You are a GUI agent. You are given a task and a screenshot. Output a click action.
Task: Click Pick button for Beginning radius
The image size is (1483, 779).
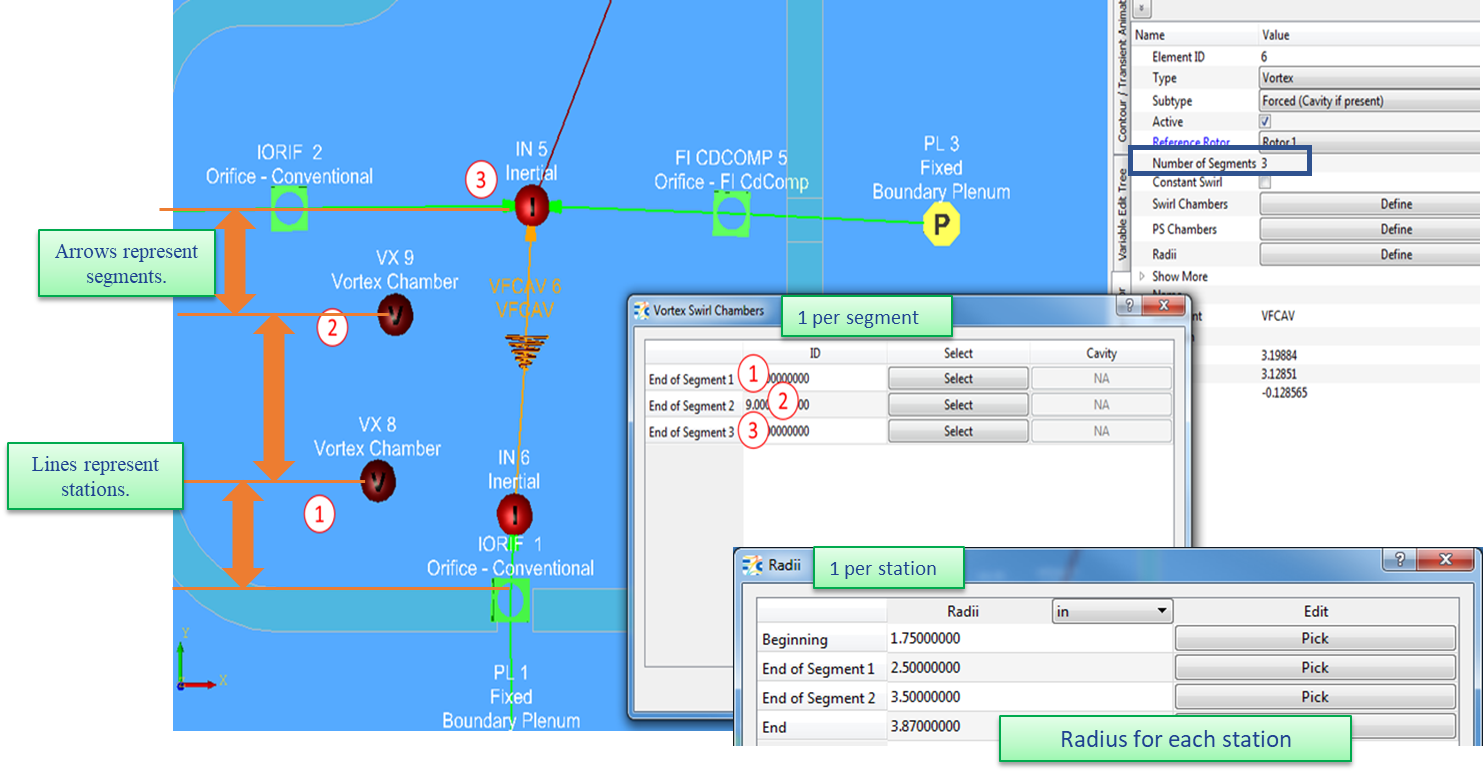[1314, 638]
